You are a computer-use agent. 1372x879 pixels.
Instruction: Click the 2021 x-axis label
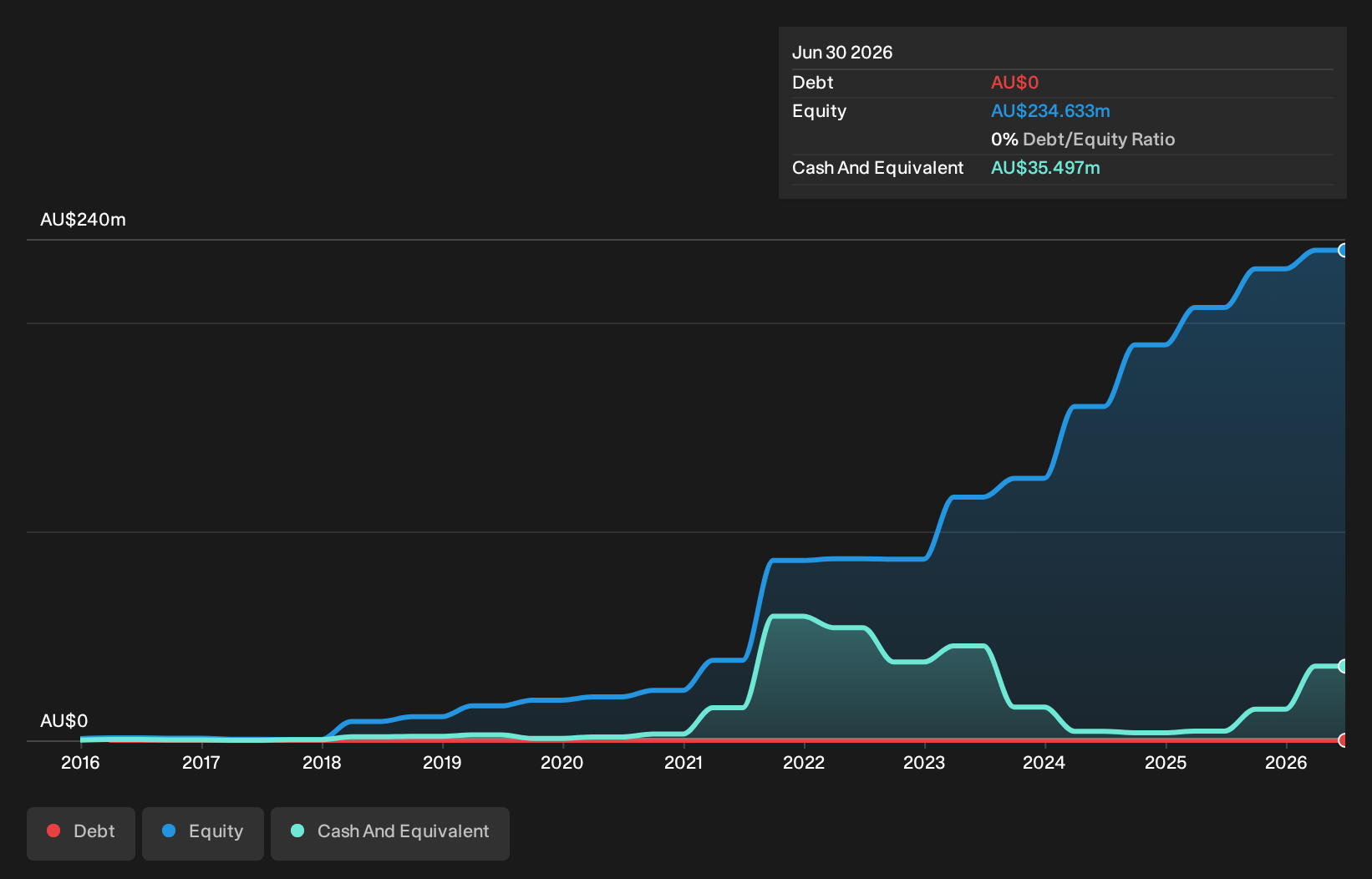683,763
